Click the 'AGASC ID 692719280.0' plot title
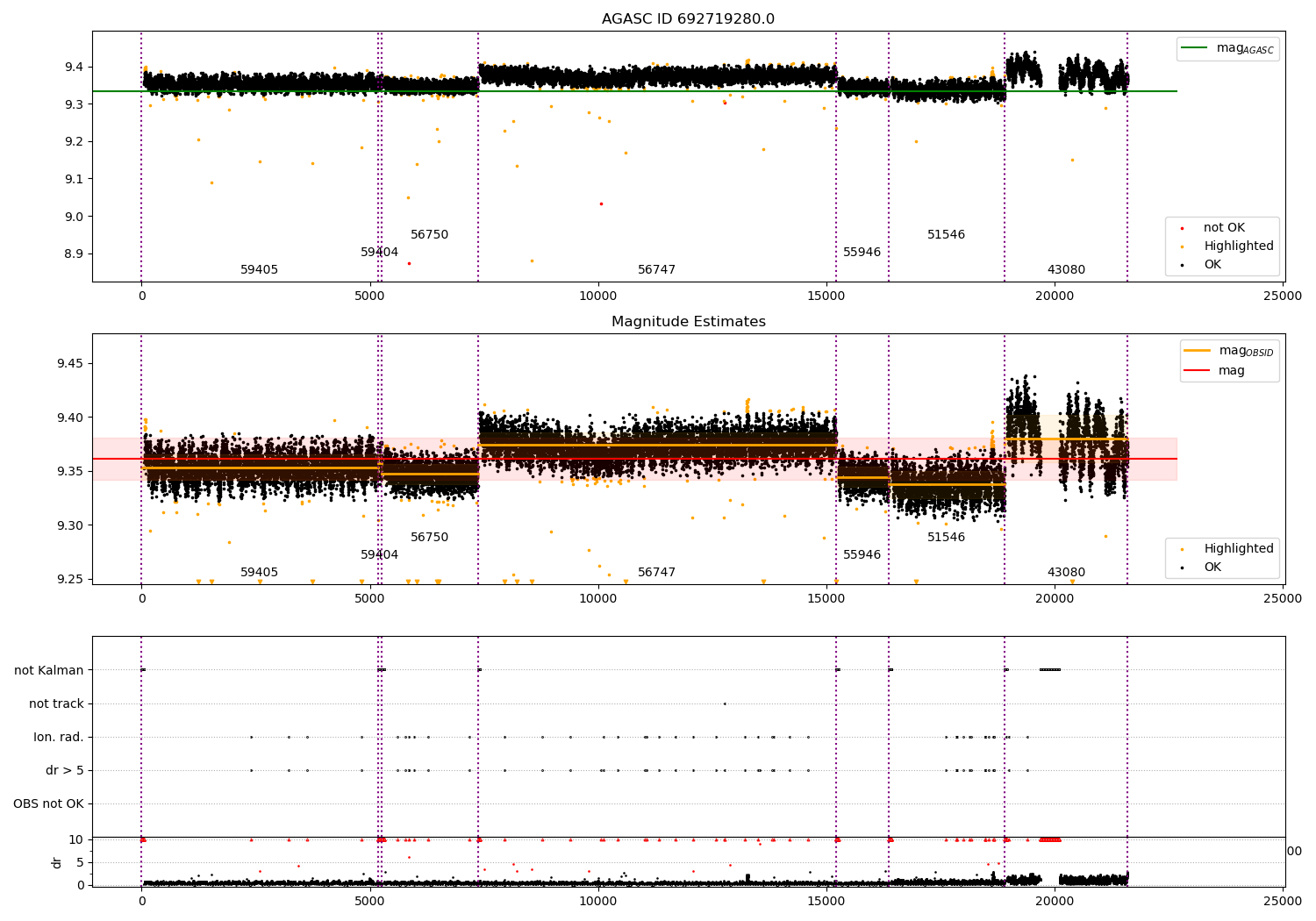The height and width of the screenshot is (921, 1316). 688,19
